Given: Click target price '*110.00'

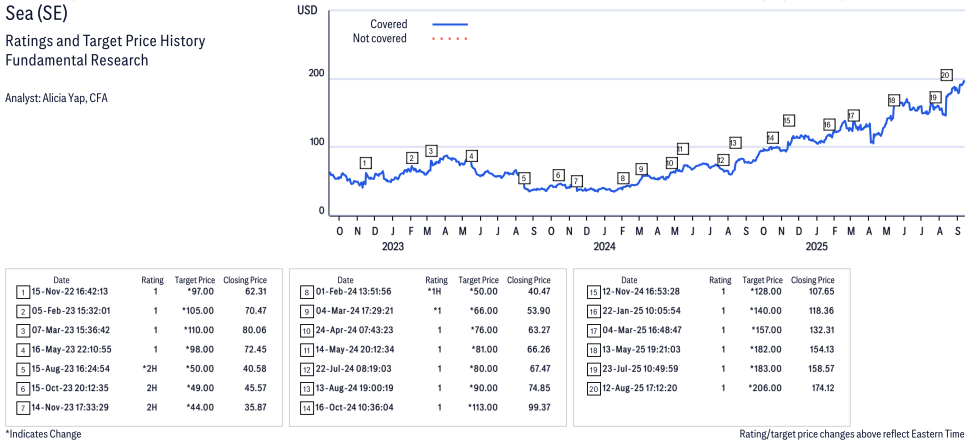Looking at the screenshot, I should [x=198, y=330].
